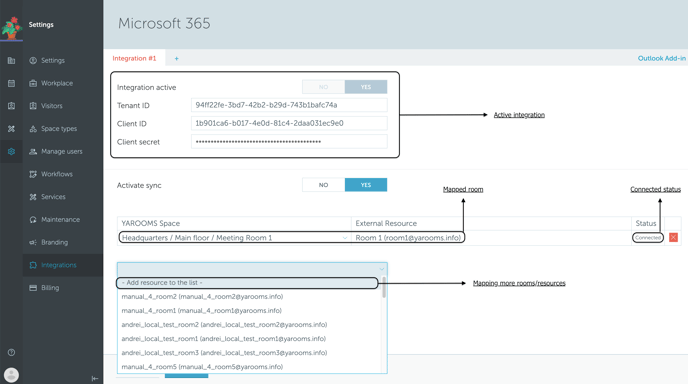Click the Billing card icon
Viewport: 688px width, 384px height.
(33, 288)
